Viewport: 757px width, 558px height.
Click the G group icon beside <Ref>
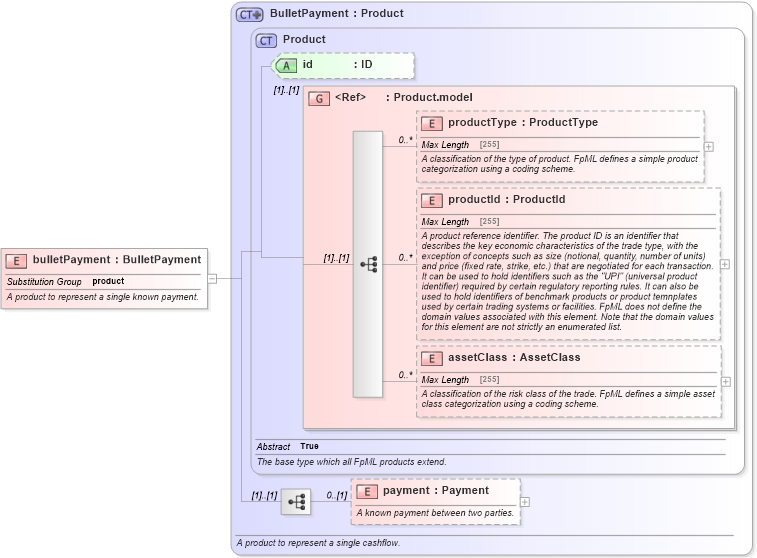pyautogui.click(x=319, y=99)
